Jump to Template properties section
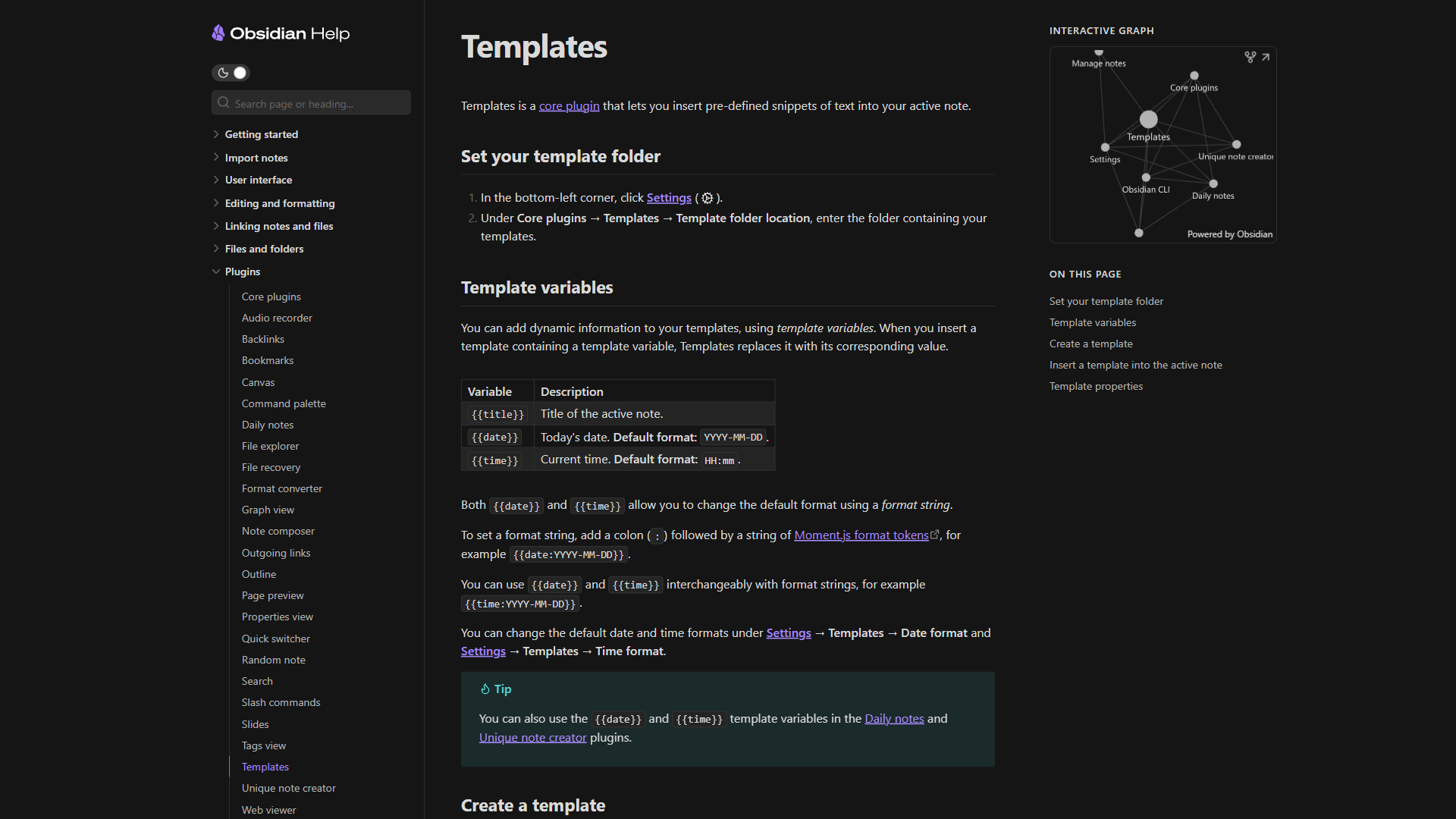 (1097, 387)
